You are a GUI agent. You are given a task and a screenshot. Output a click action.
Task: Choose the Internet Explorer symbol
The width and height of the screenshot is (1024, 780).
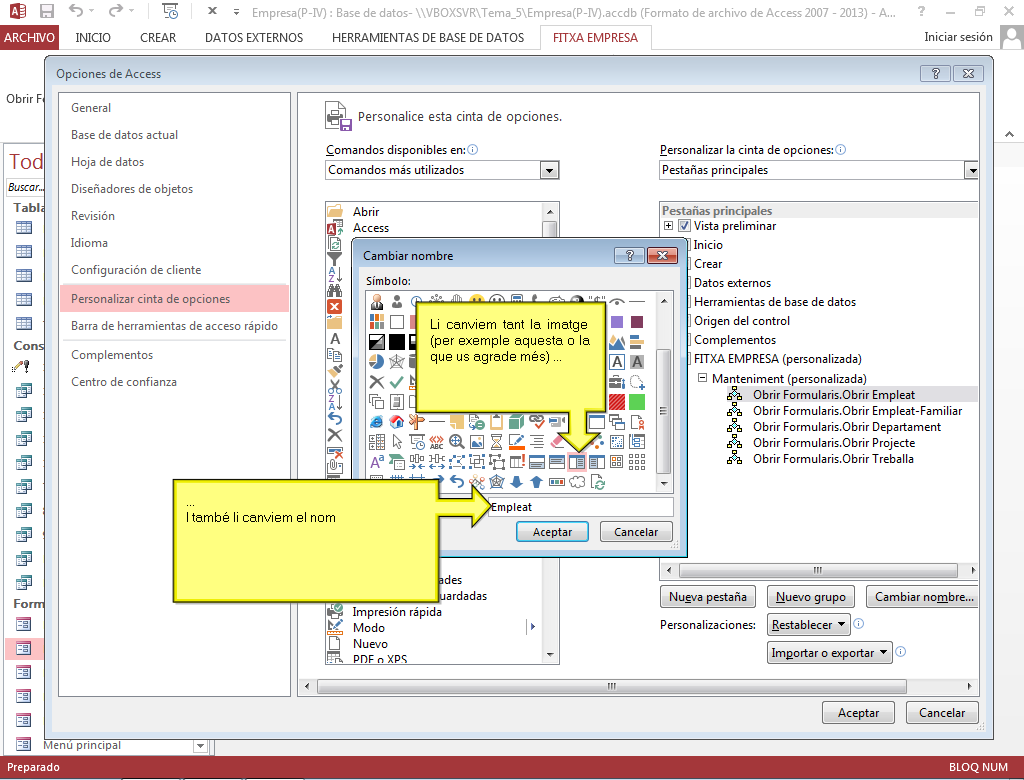377,422
